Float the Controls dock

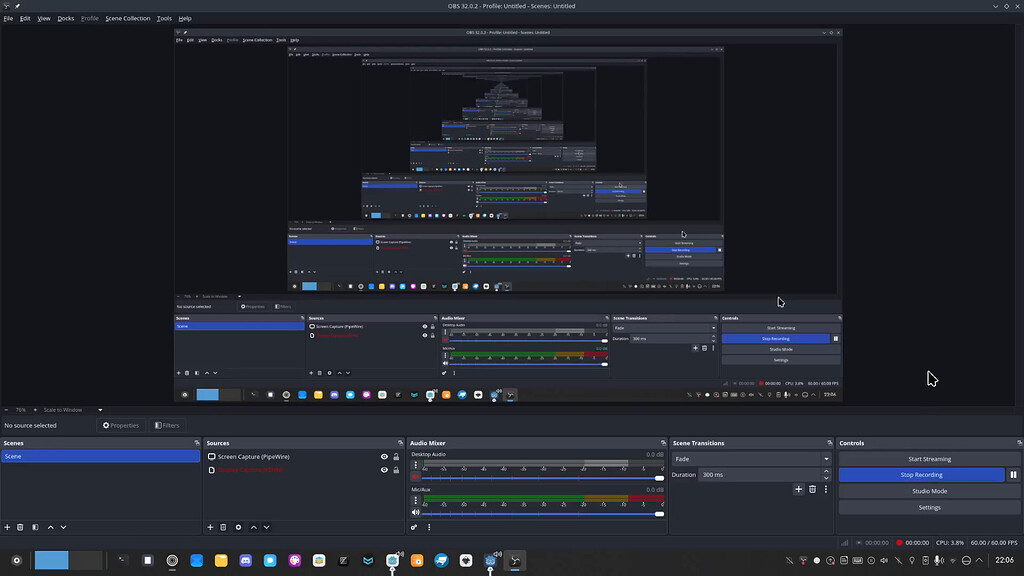tap(1019, 443)
